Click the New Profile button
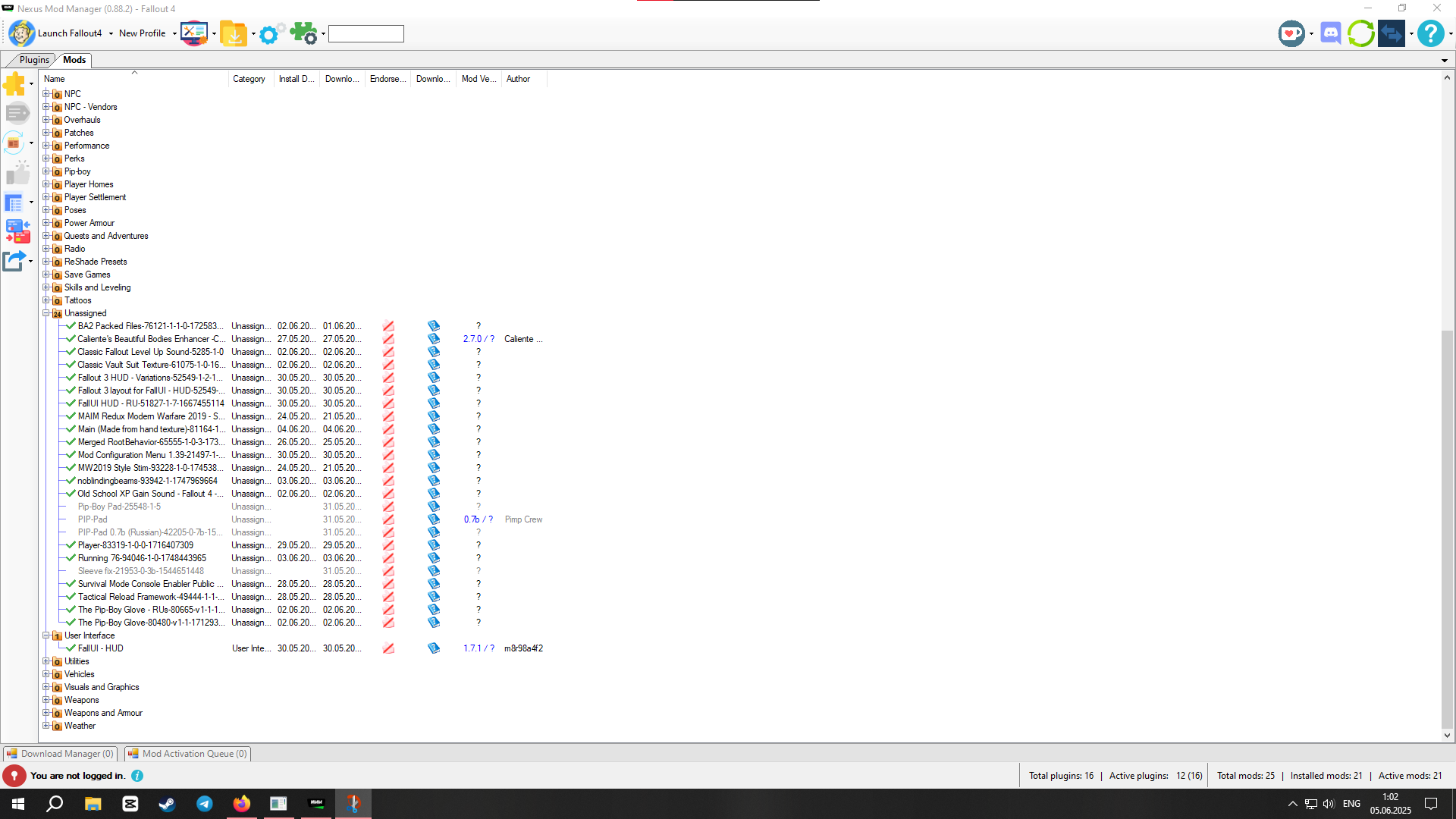Viewport: 1456px width, 819px height. click(x=142, y=33)
